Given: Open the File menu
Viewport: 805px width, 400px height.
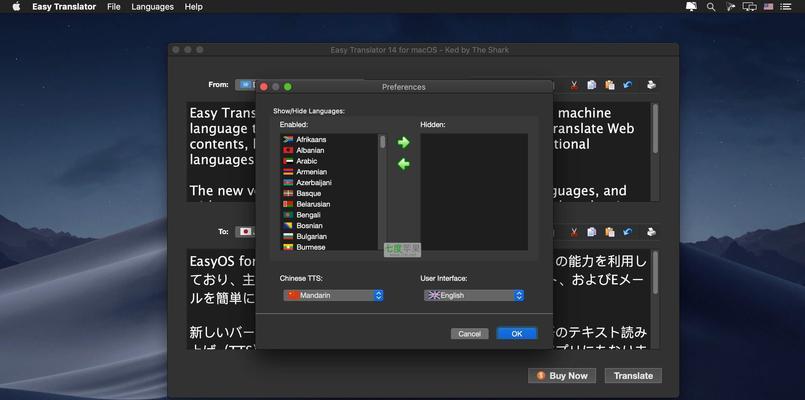Looking at the screenshot, I should pyautogui.click(x=114, y=7).
